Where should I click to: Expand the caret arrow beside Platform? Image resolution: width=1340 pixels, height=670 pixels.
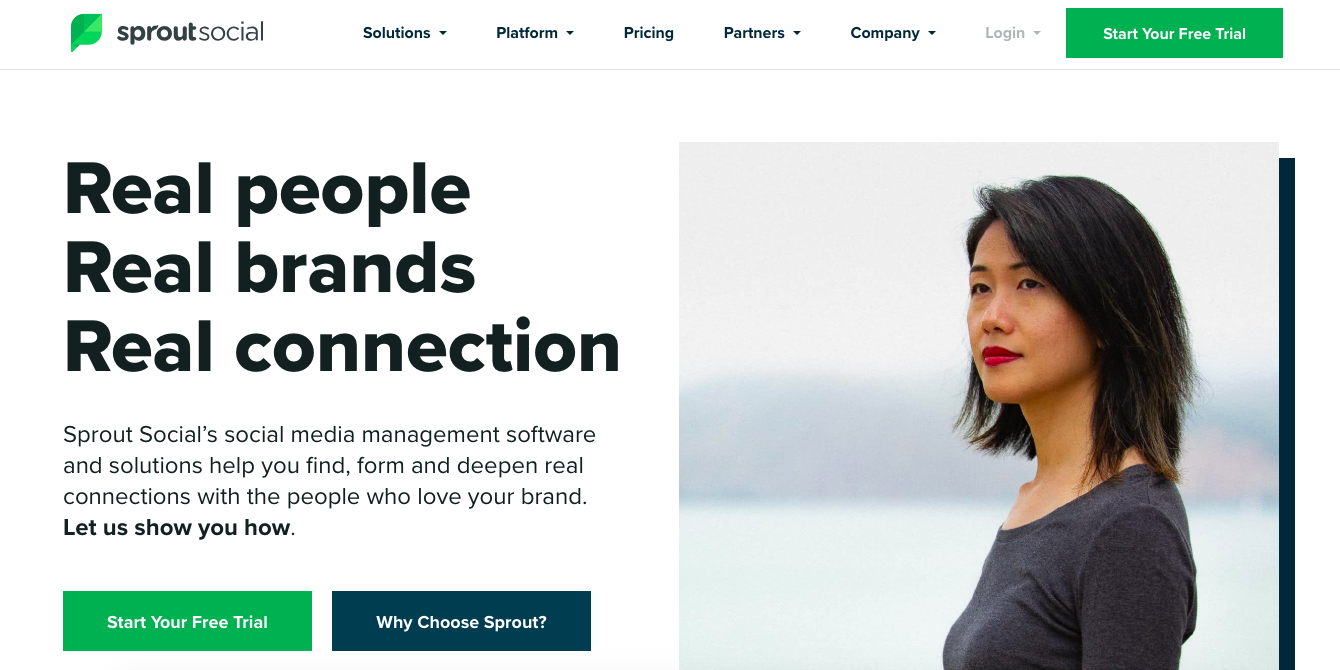(x=570, y=34)
